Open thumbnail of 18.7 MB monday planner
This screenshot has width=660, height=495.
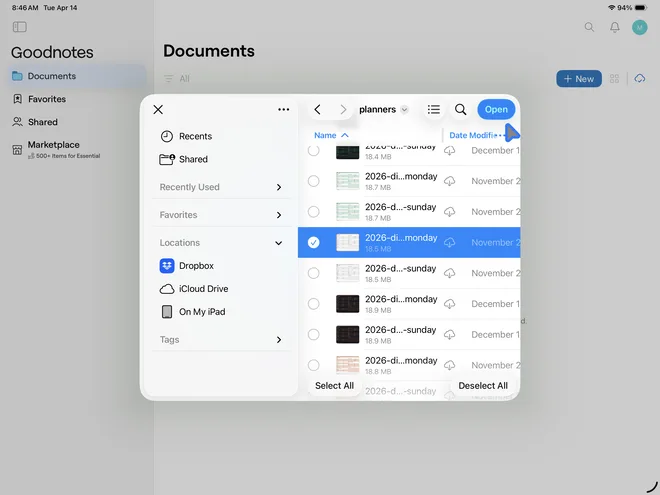[x=348, y=181]
